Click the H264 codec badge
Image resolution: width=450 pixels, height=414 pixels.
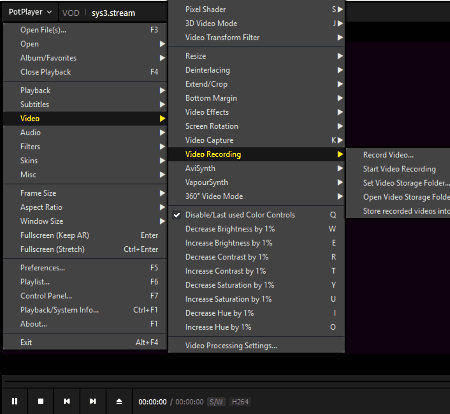[240, 402]
